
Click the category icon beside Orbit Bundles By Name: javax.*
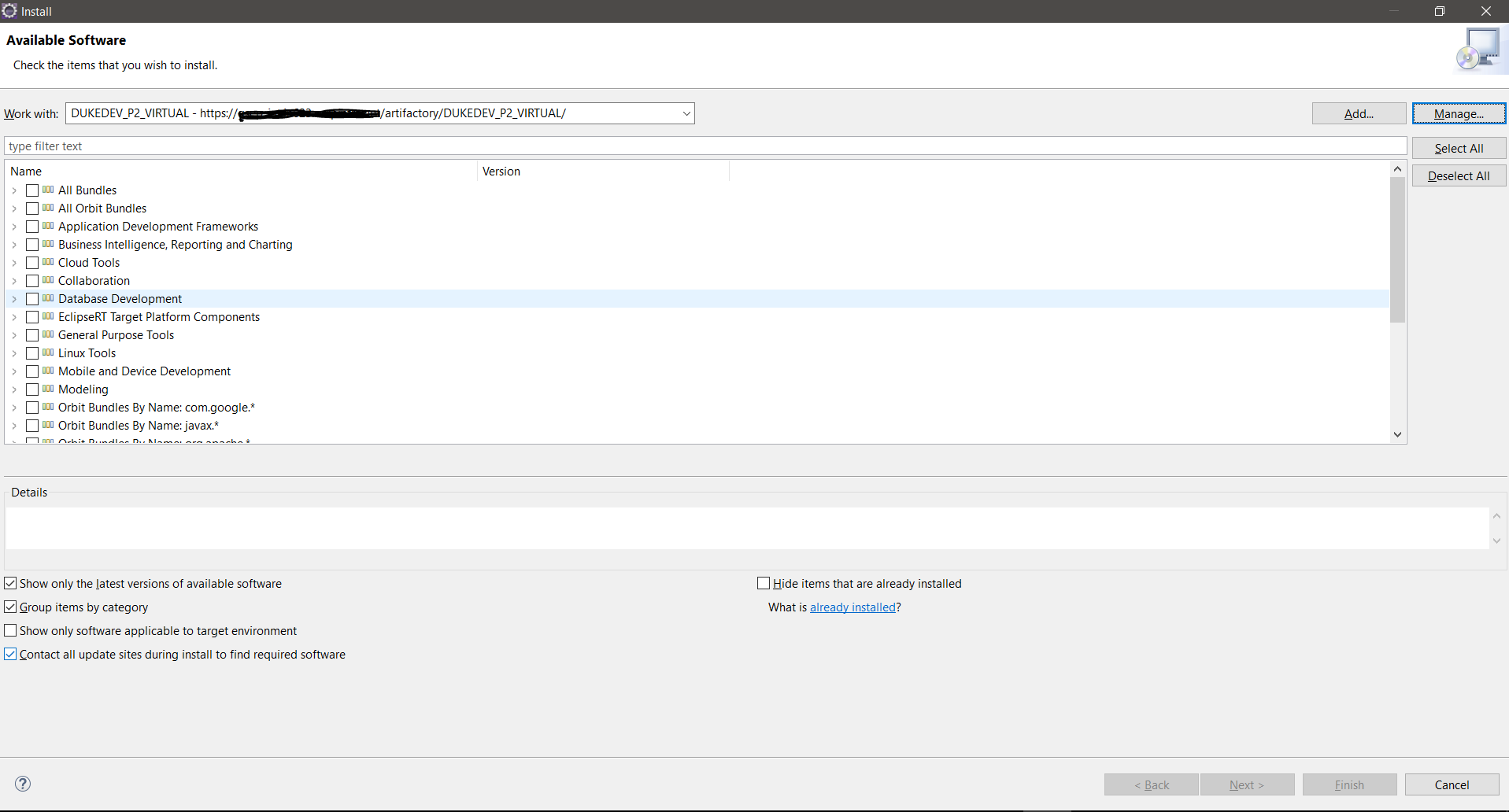48,425
